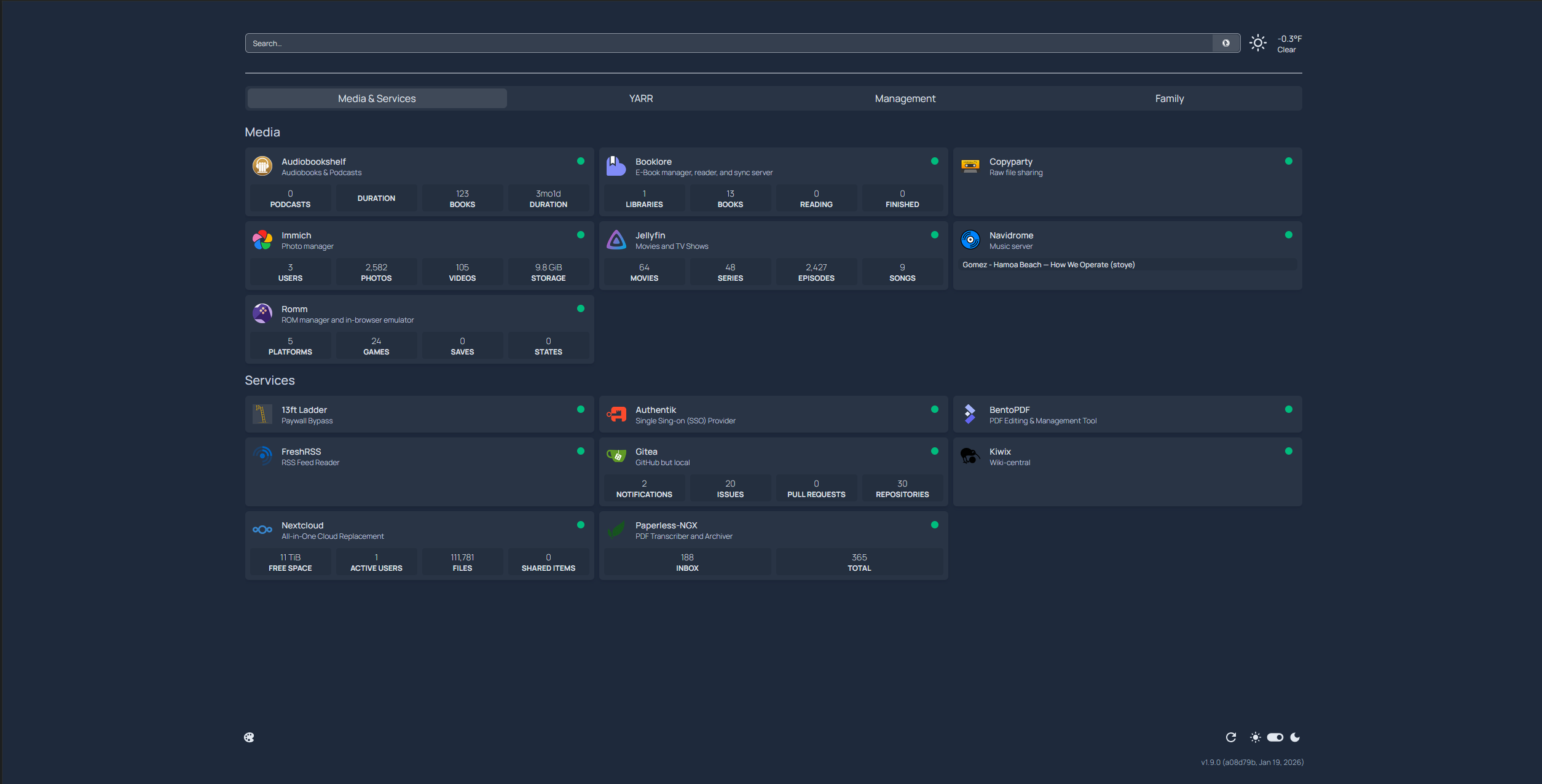Click the refresh icon at bottom right
1542x784 pixels.
click(x=1230, y=737)
